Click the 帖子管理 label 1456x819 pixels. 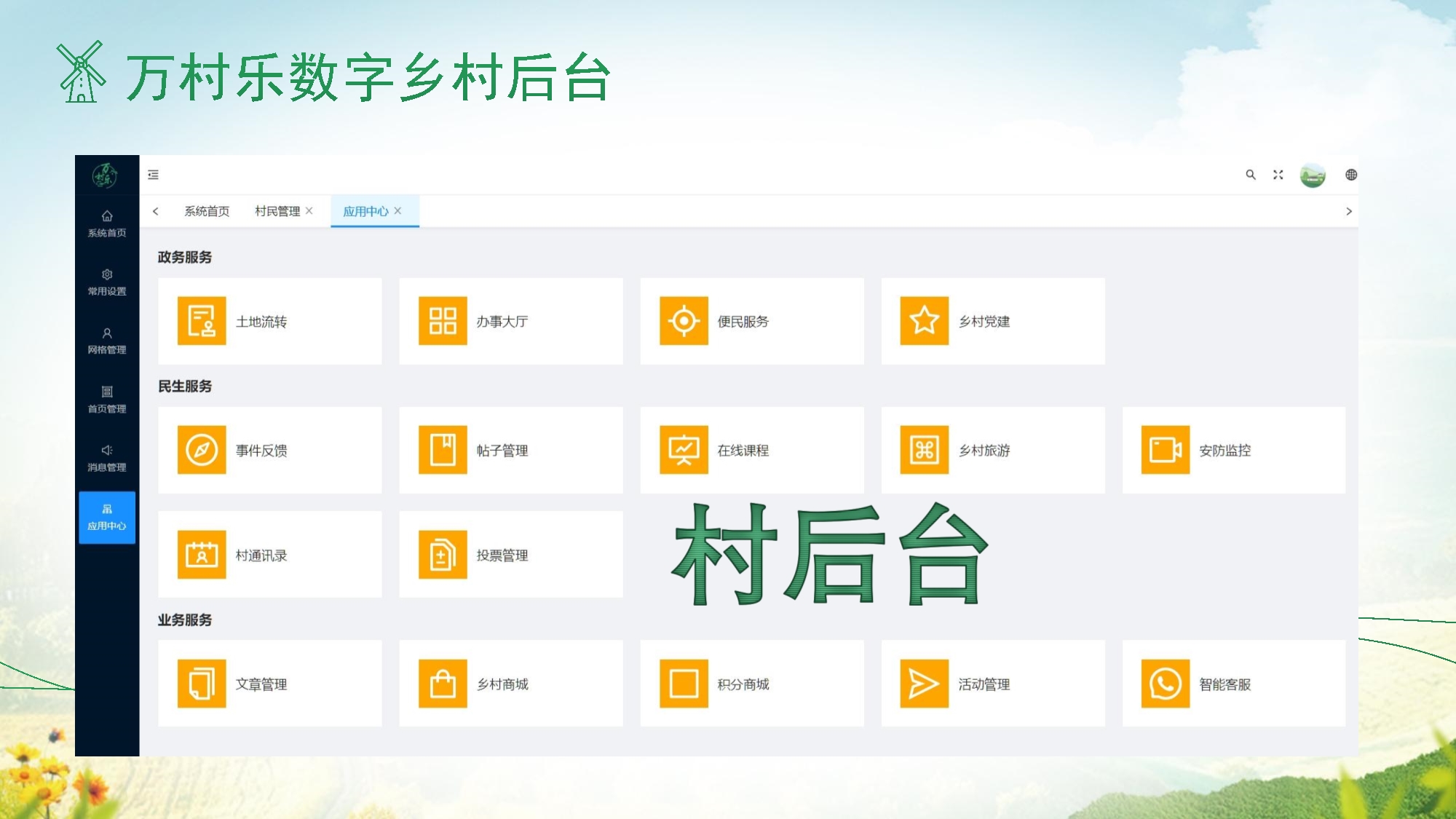[502, 451]
